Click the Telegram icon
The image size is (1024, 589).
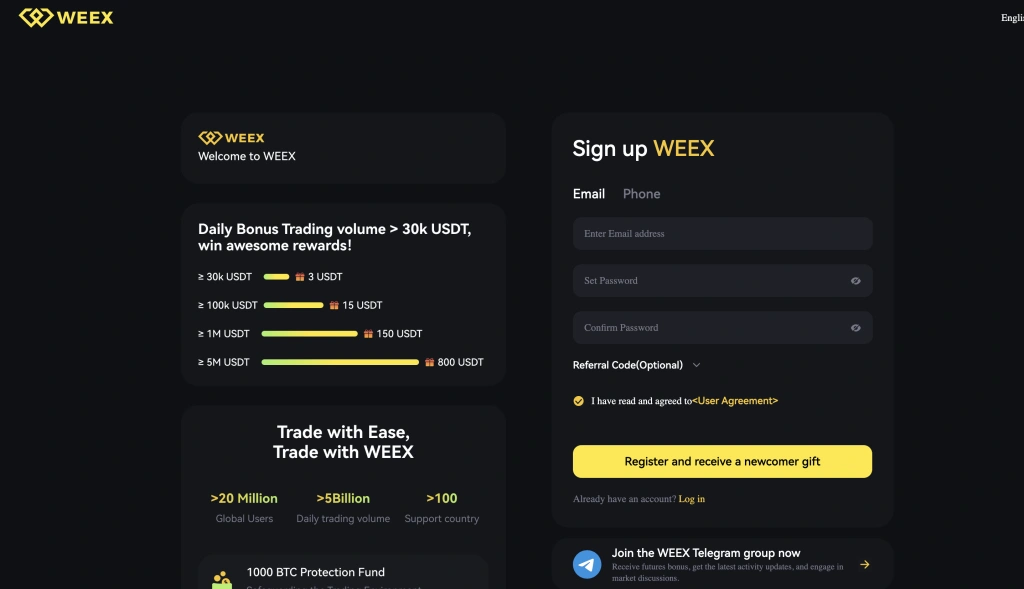point(587,564)
